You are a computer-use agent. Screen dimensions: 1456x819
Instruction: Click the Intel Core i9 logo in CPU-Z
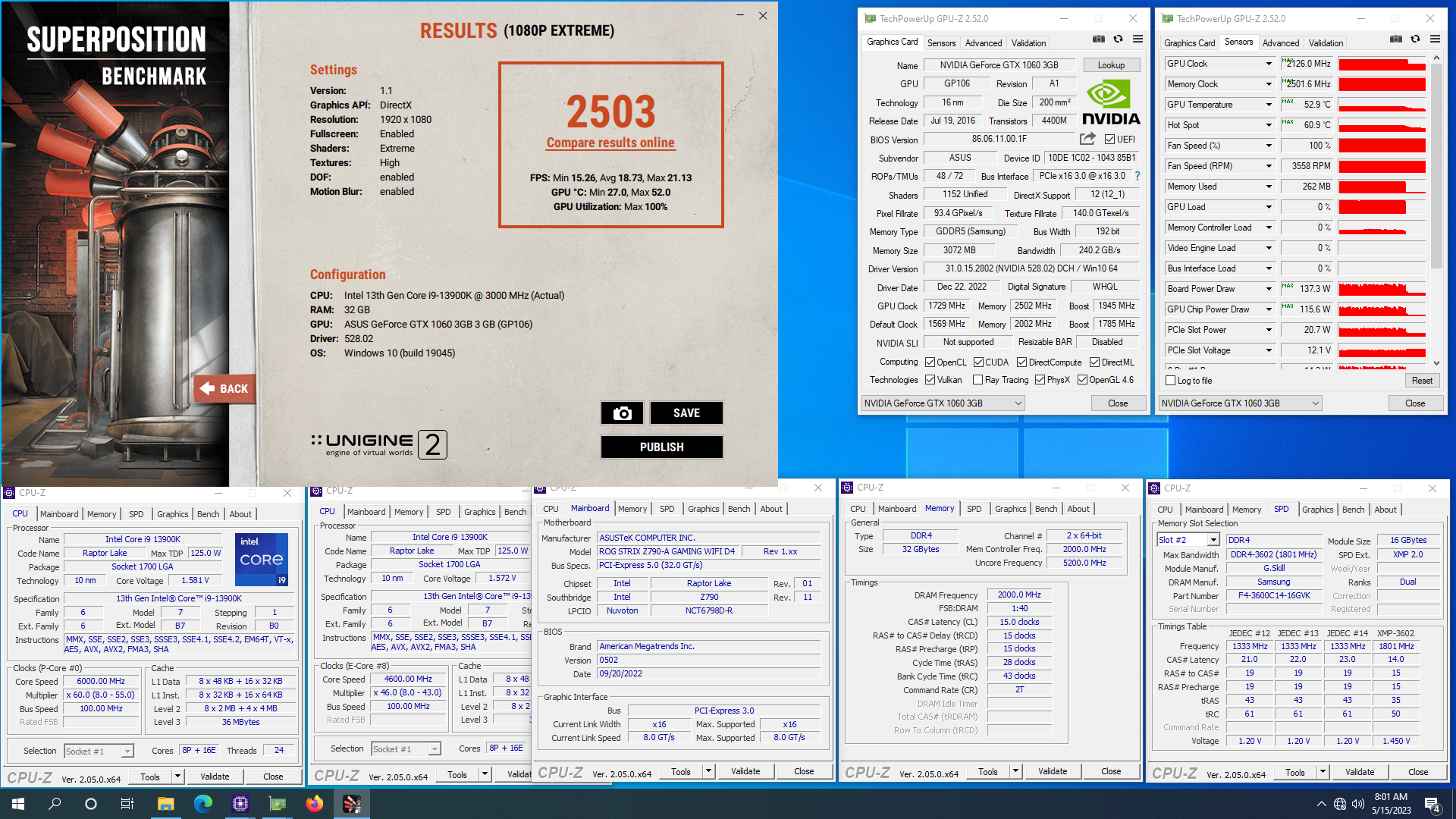(262, 560)
